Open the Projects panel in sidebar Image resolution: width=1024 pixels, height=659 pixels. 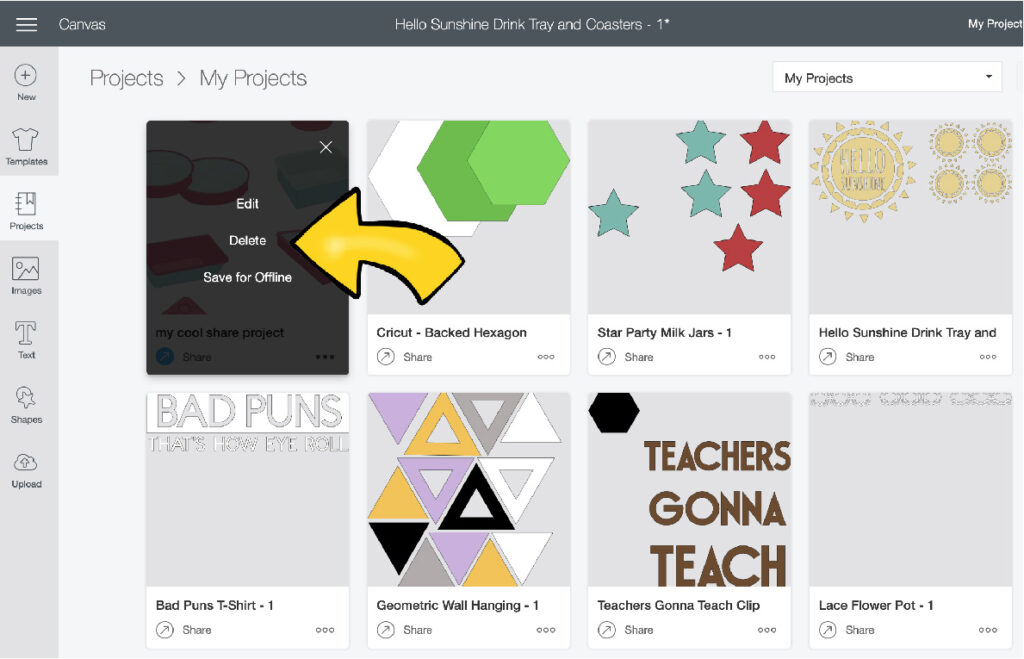26,210
